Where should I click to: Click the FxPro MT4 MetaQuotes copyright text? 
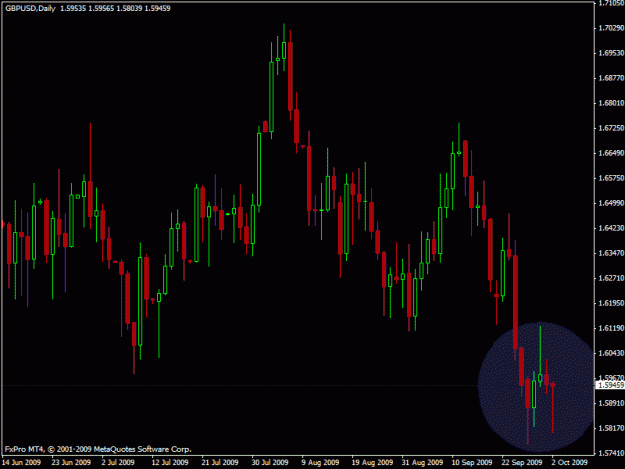click(x=98, y=449)
